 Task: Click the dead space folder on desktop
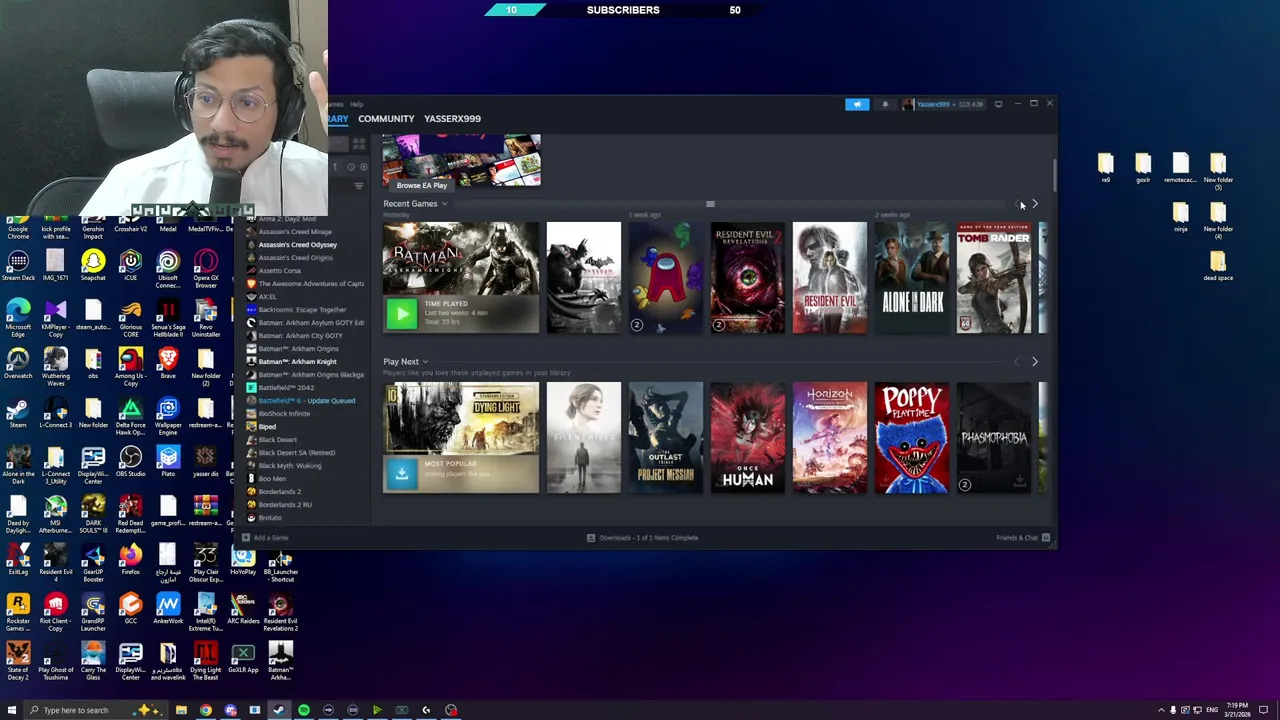click(x=1218, y=267)
